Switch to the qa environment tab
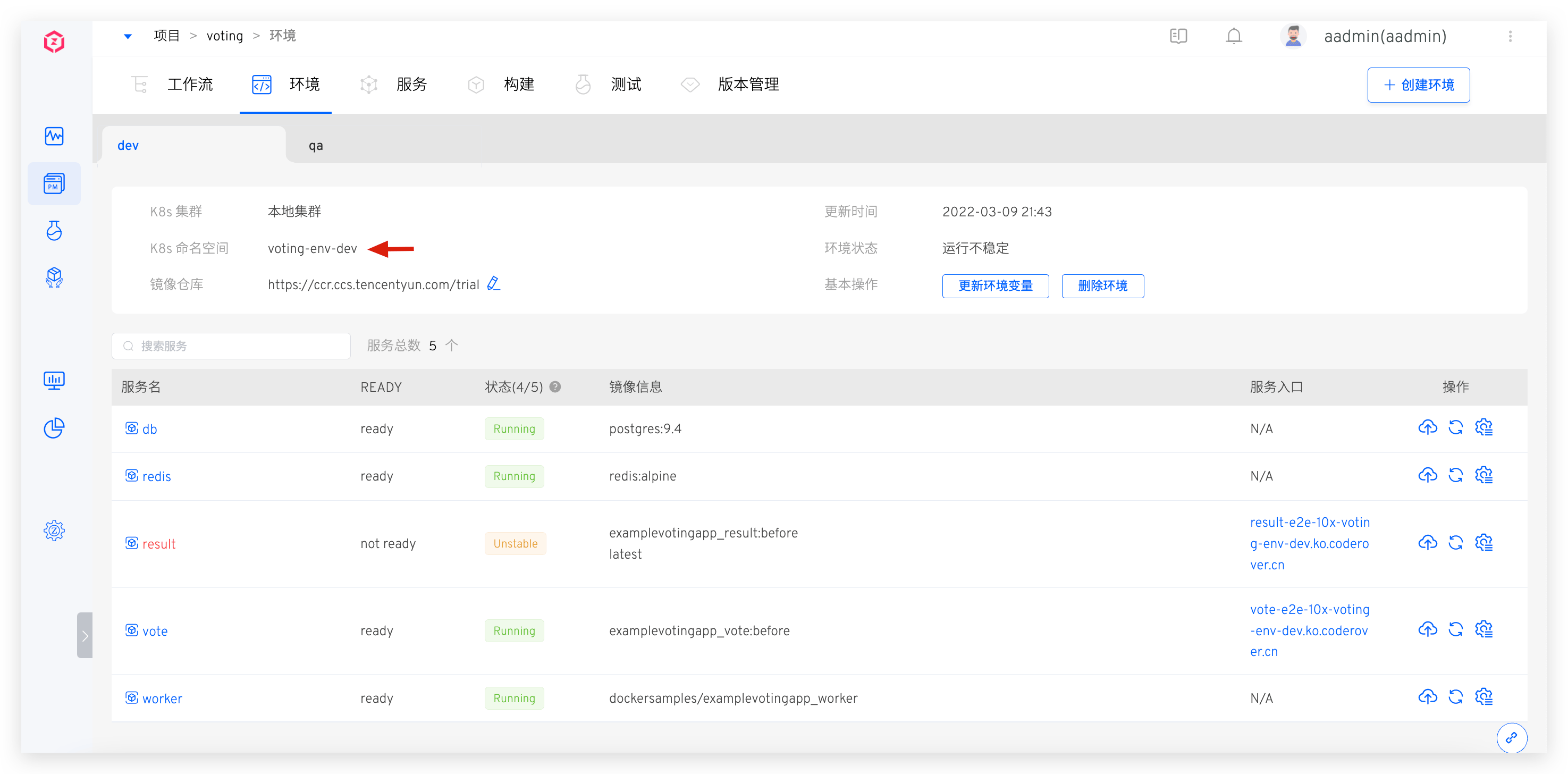 [x=315, y=145]
